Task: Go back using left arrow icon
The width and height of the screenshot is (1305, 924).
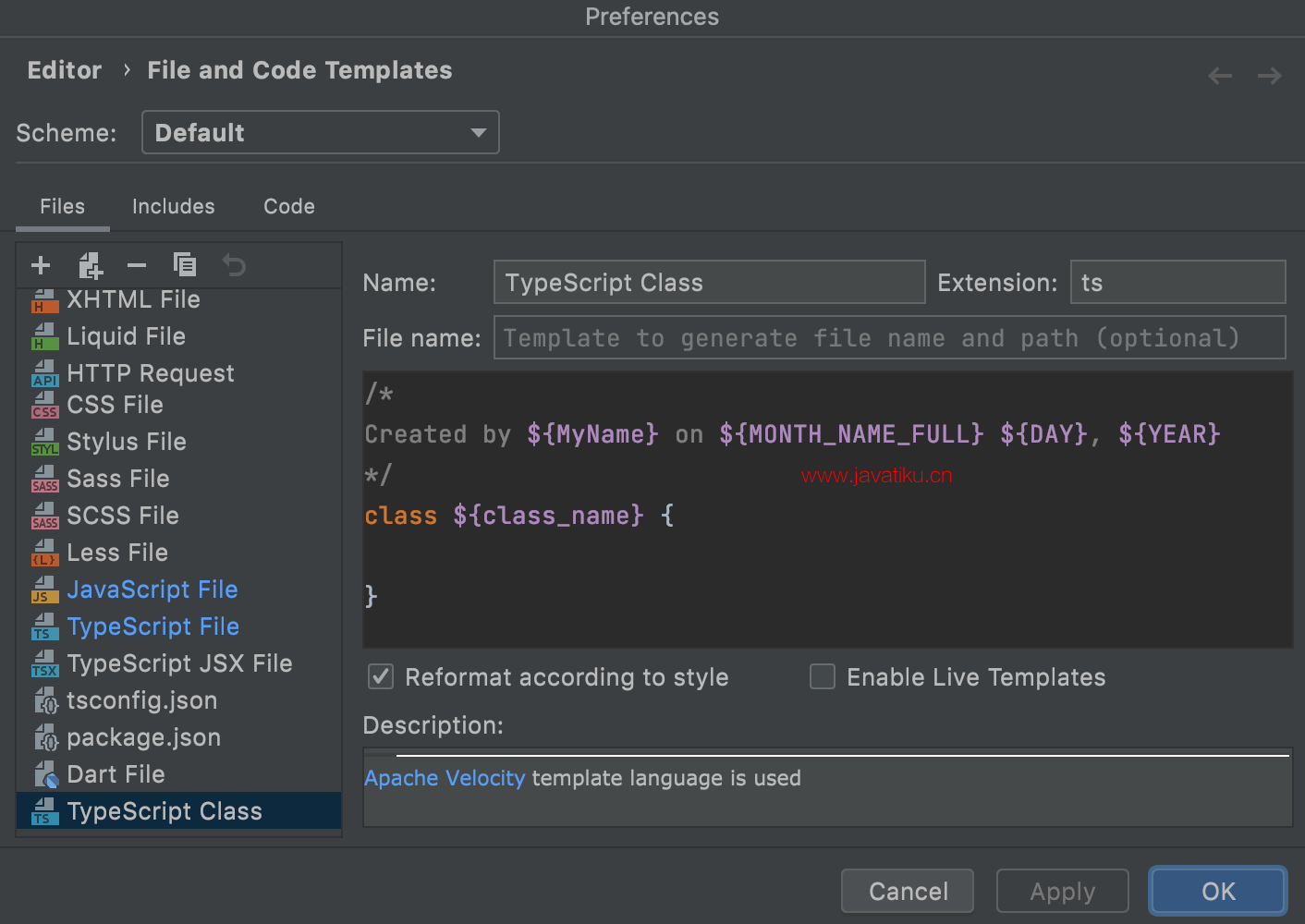Action: click(1220, 76)
